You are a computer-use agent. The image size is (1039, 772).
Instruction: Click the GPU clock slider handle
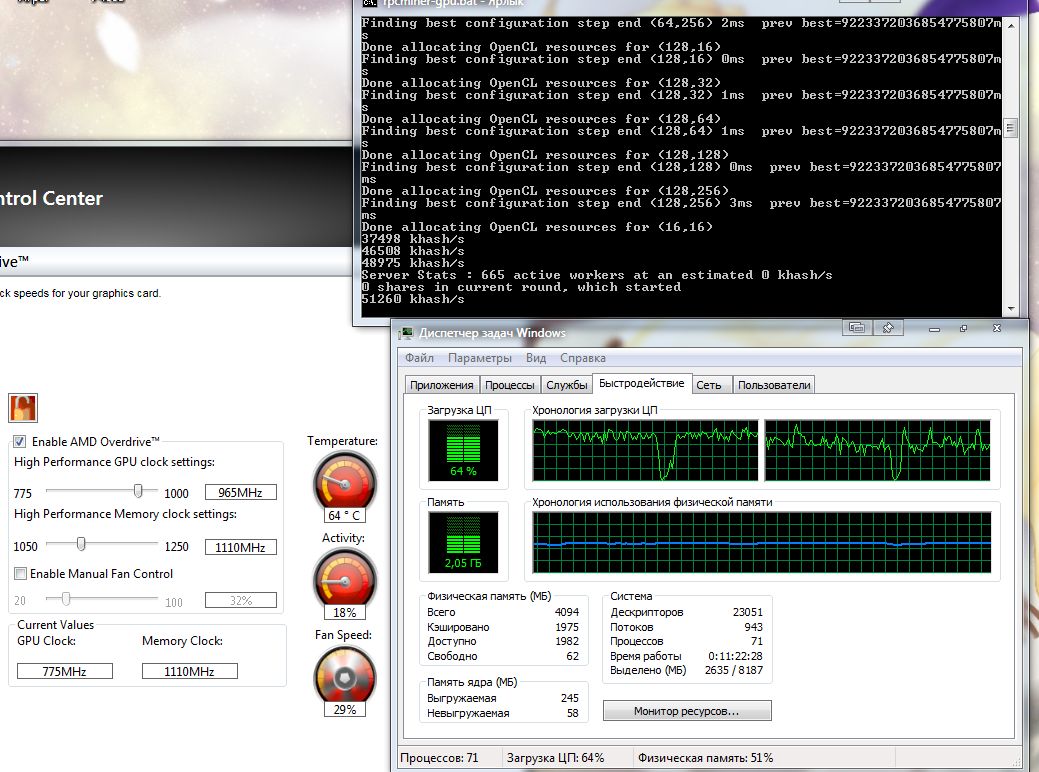click(x=138, y=491)
